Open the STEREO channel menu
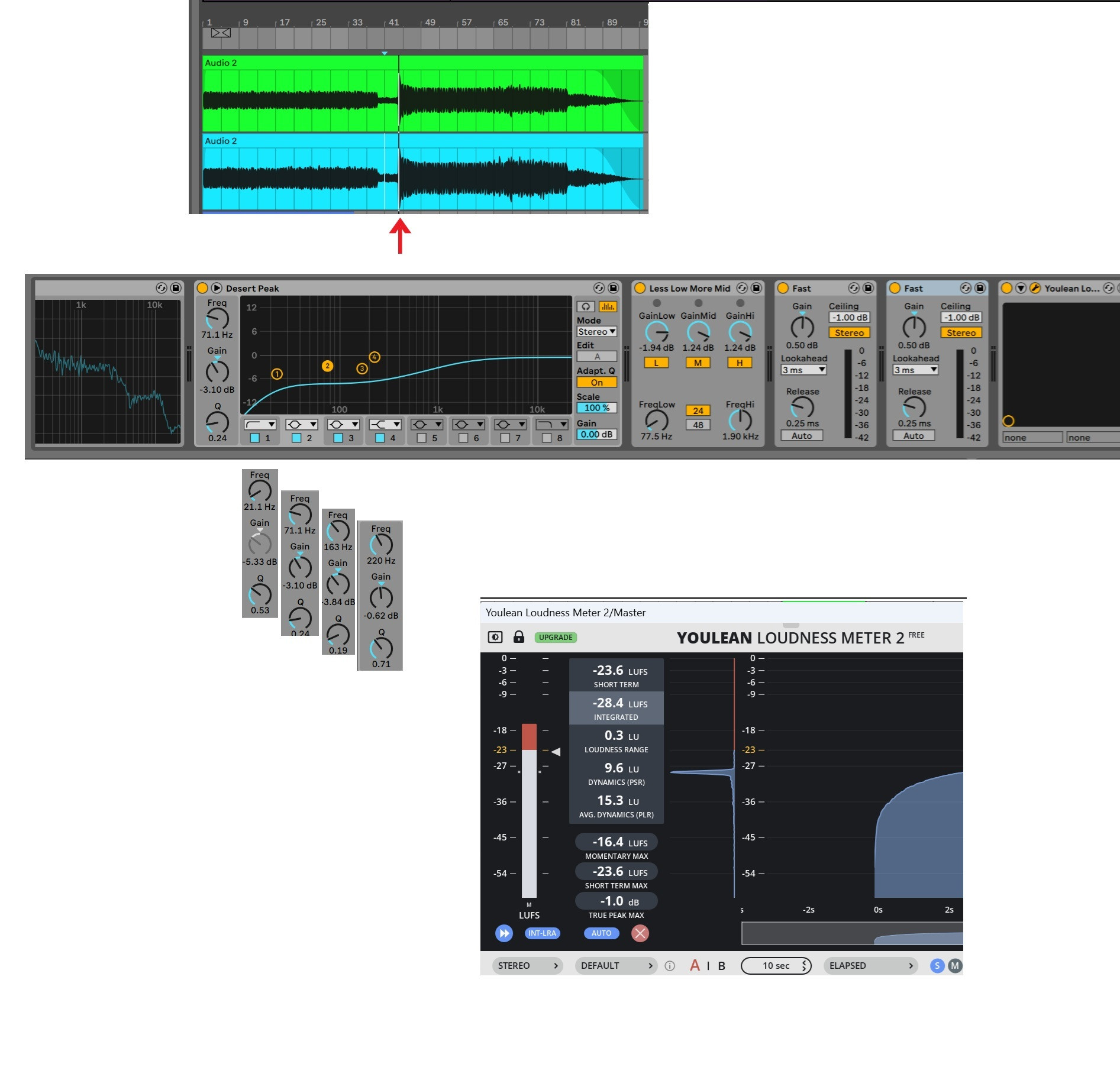The height and width of the screenshot is (1080, 1120). tap(527, 966)
